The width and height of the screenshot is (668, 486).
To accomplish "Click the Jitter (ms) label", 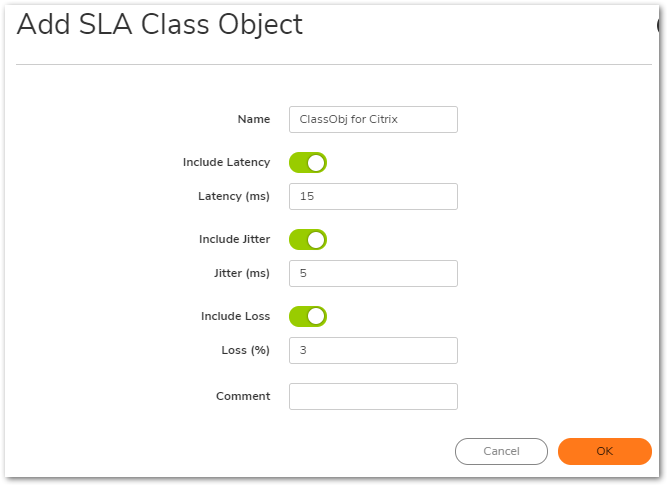I will [242, 274].
